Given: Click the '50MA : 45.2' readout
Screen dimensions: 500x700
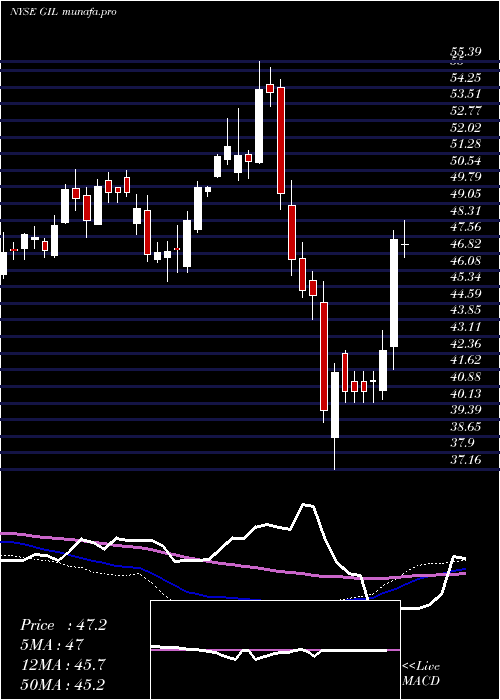Looking at the screenshot, I should click(63, 684).
